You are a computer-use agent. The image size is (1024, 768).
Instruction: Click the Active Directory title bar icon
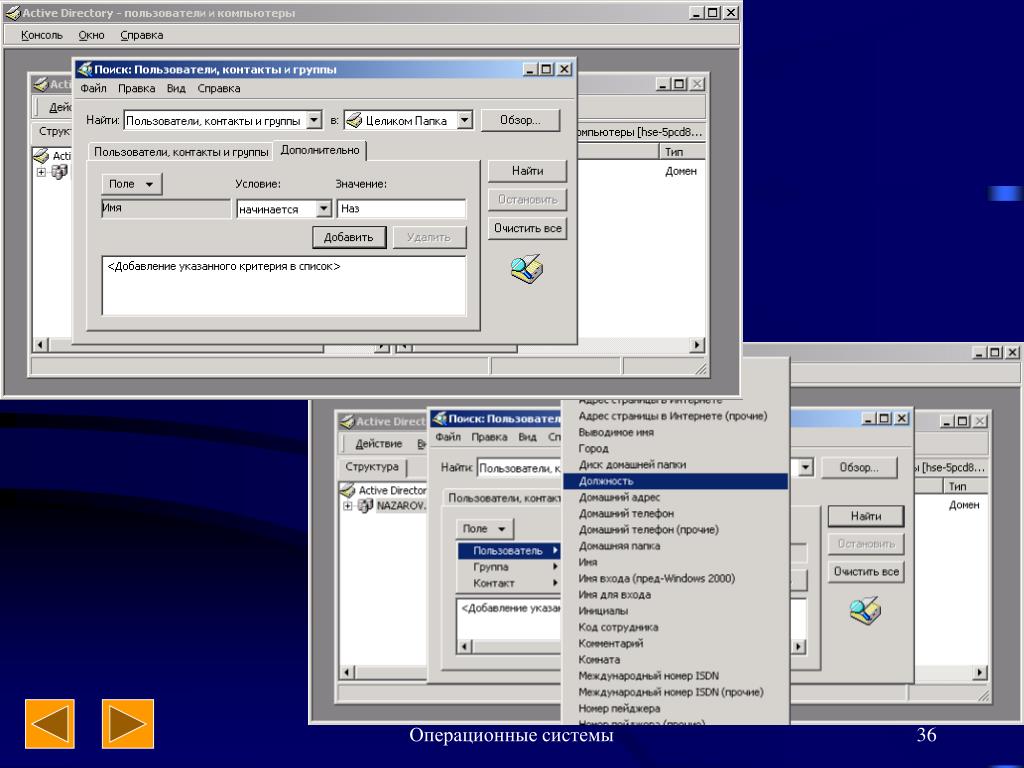(x=12, y=12)
